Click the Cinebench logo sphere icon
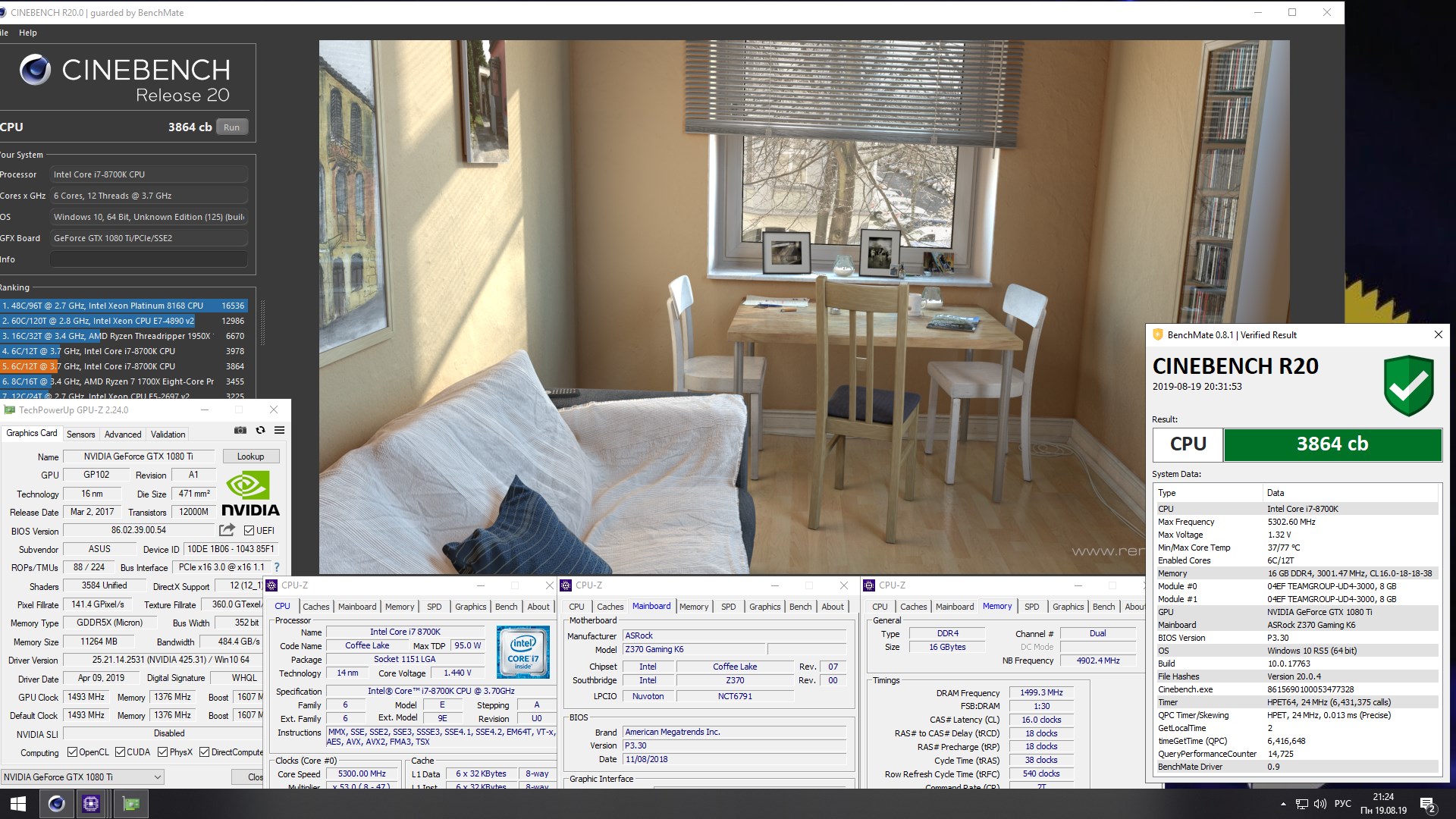Screen dimensions: 1456x819 [x=35, y=71]
